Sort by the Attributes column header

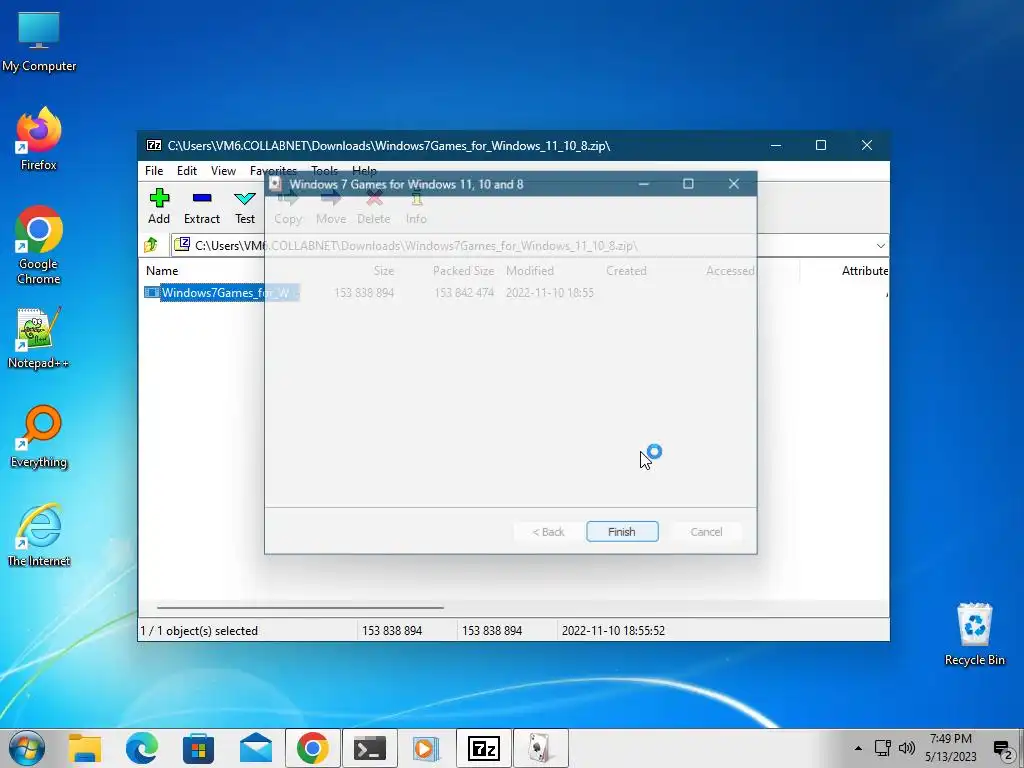click(x=865, y=270)
